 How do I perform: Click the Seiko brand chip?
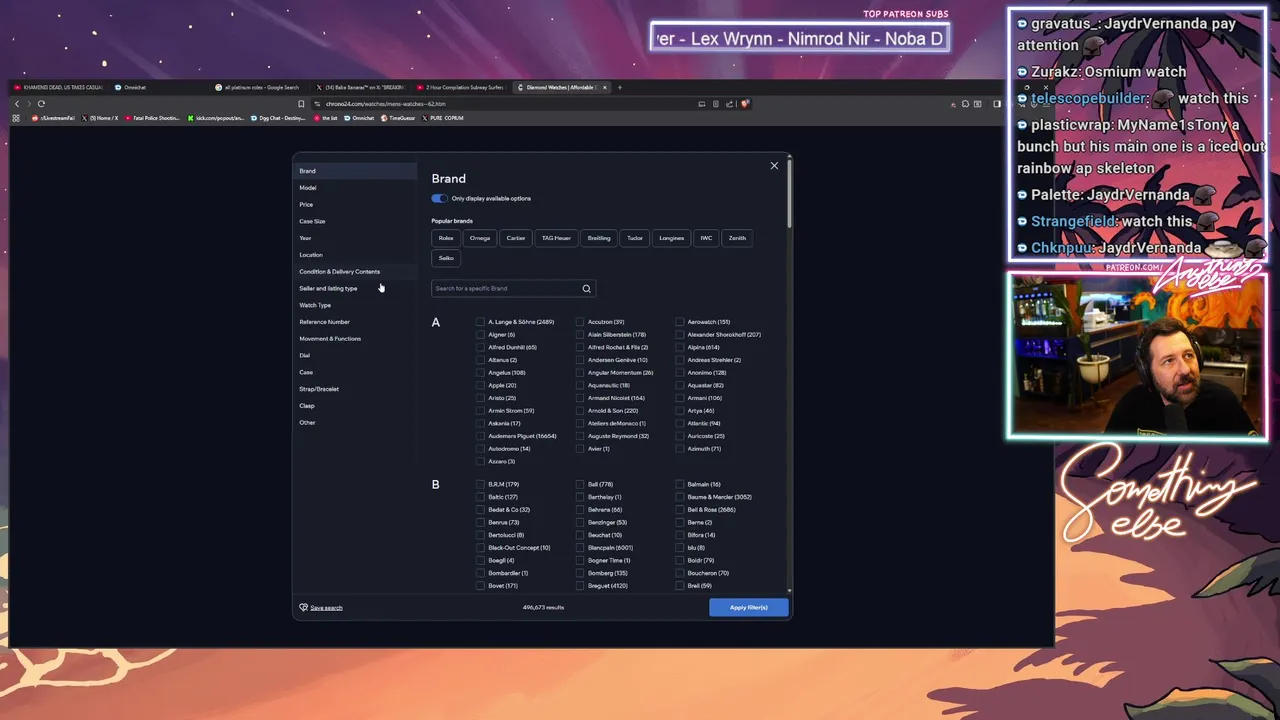(x=446, y=258)
